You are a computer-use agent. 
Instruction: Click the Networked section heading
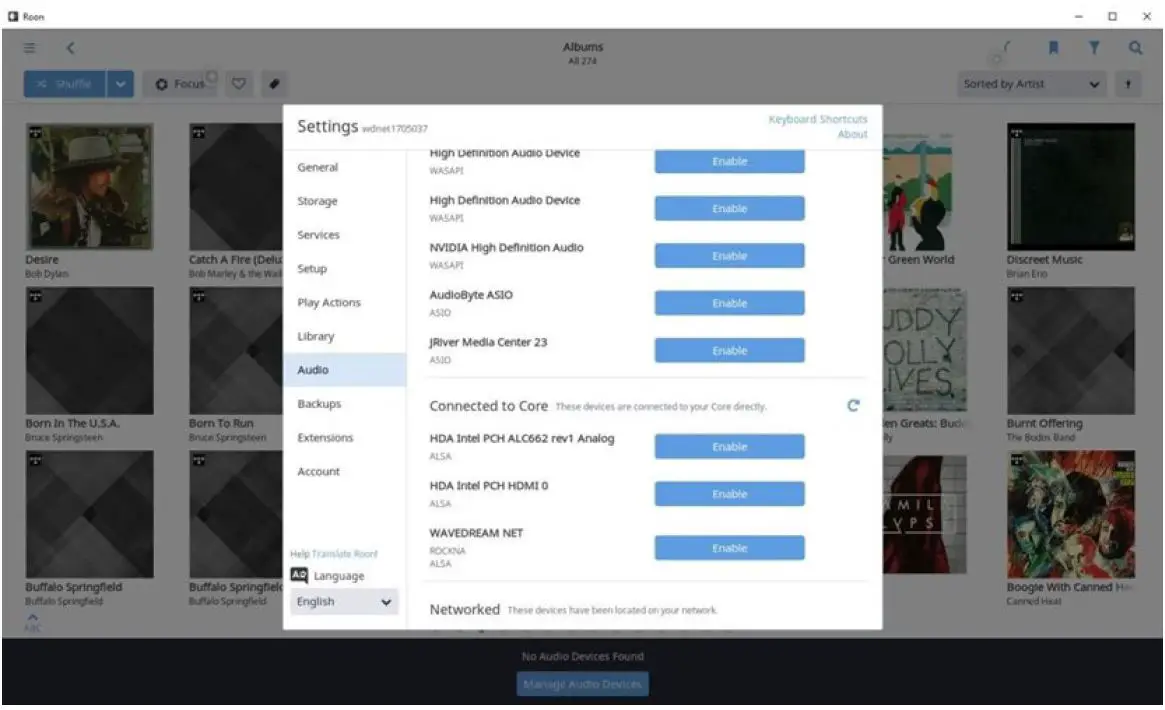[x=464, y=610]
